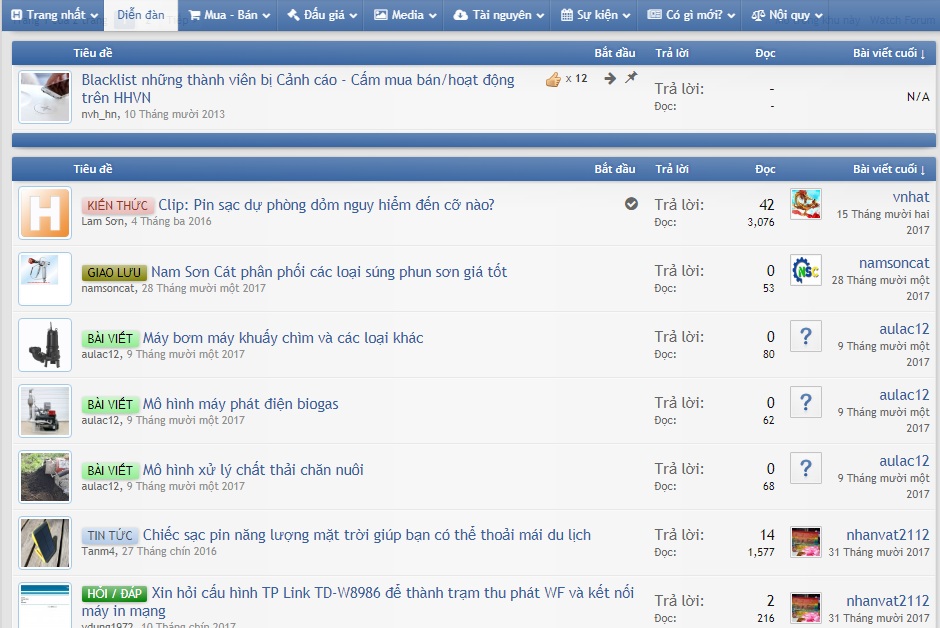The height and width of the screenshot is (628, 940).
Task: Click the arrow icon on Blacklist thread
Action: 610,79
